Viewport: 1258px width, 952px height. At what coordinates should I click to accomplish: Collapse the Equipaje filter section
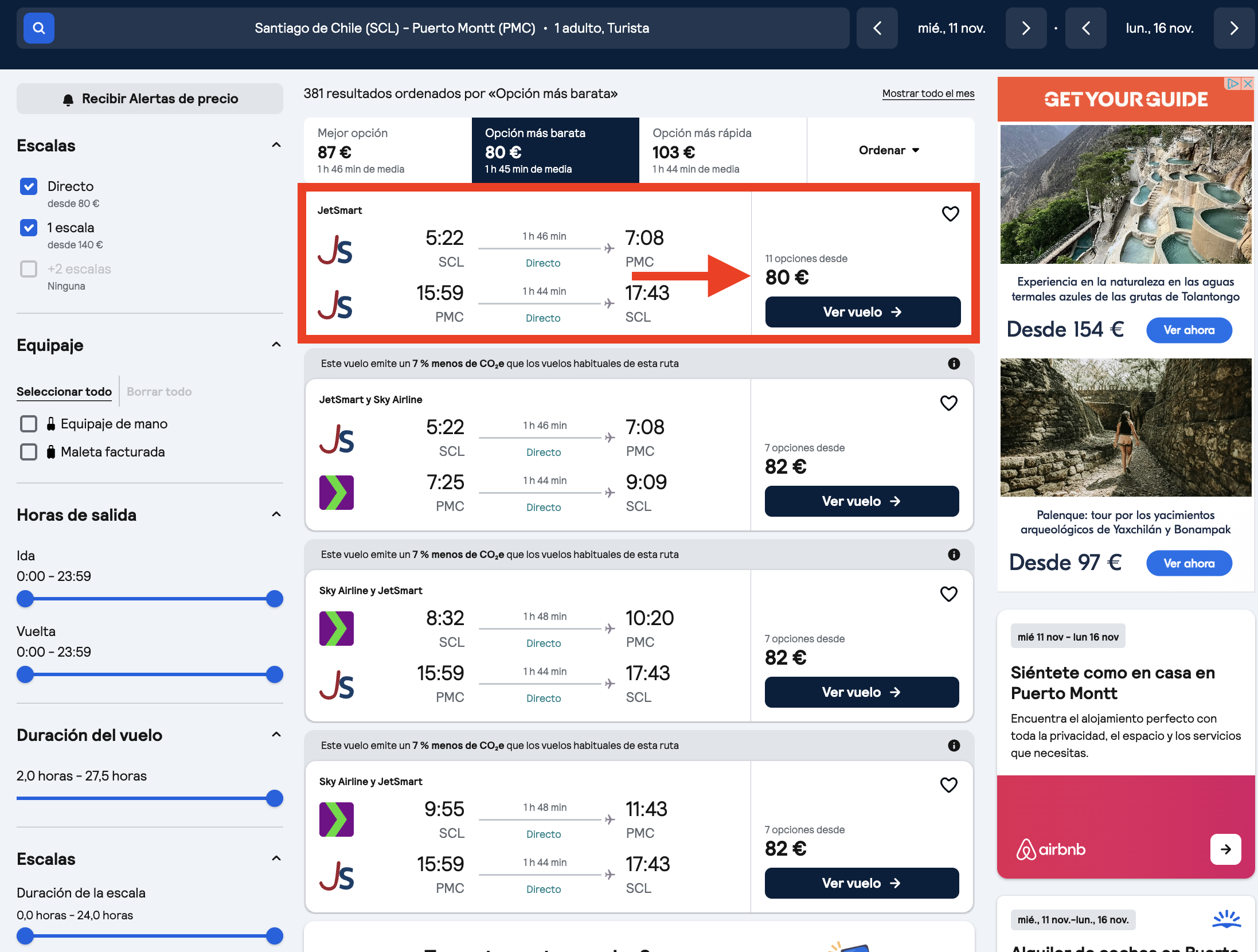[276, 345]
